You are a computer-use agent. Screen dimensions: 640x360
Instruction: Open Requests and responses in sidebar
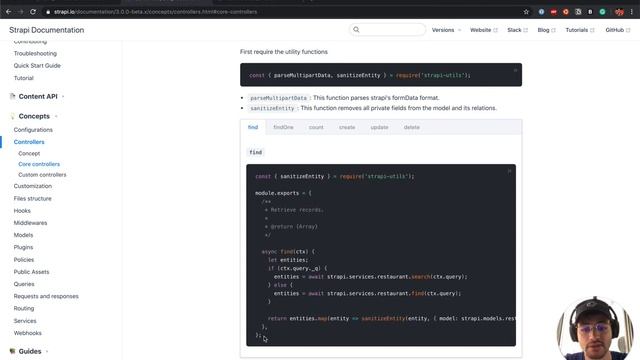(46, 296)
